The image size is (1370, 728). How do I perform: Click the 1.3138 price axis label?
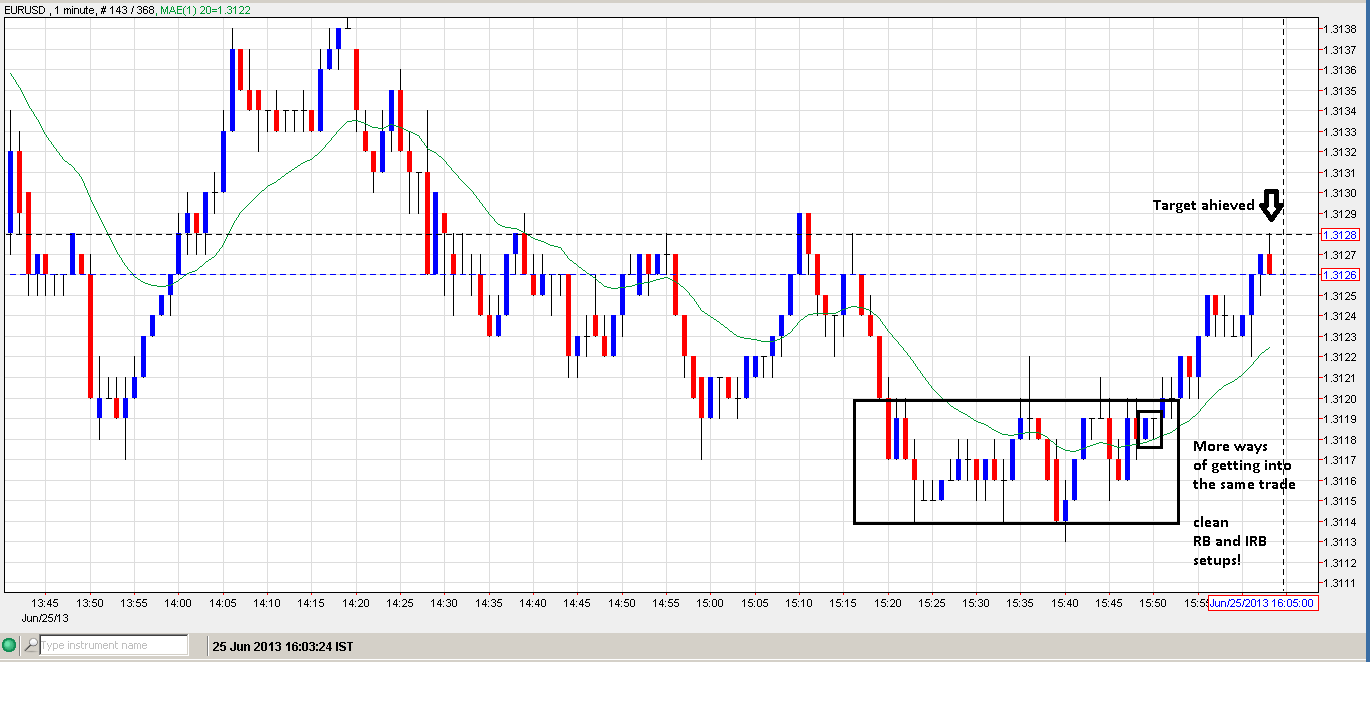1340,29
